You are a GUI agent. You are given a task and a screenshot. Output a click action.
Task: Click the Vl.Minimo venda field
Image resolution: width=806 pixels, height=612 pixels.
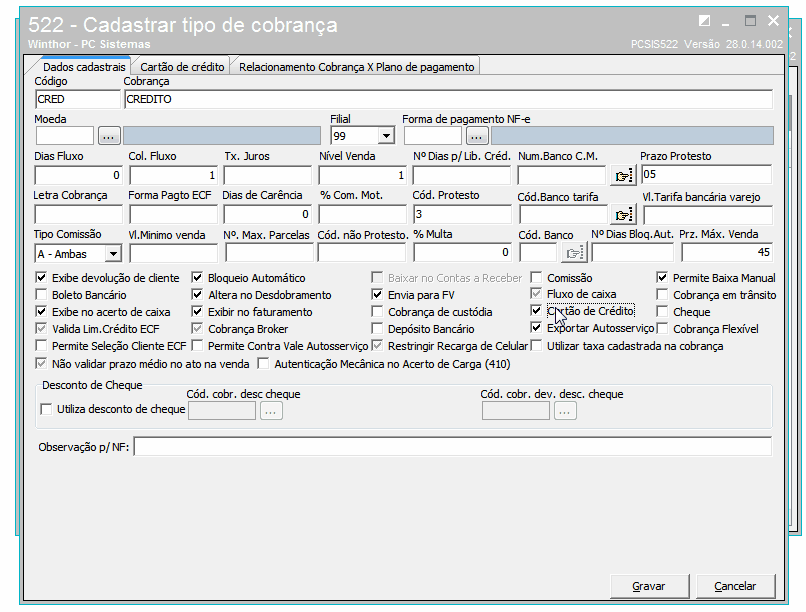[174, 253]
